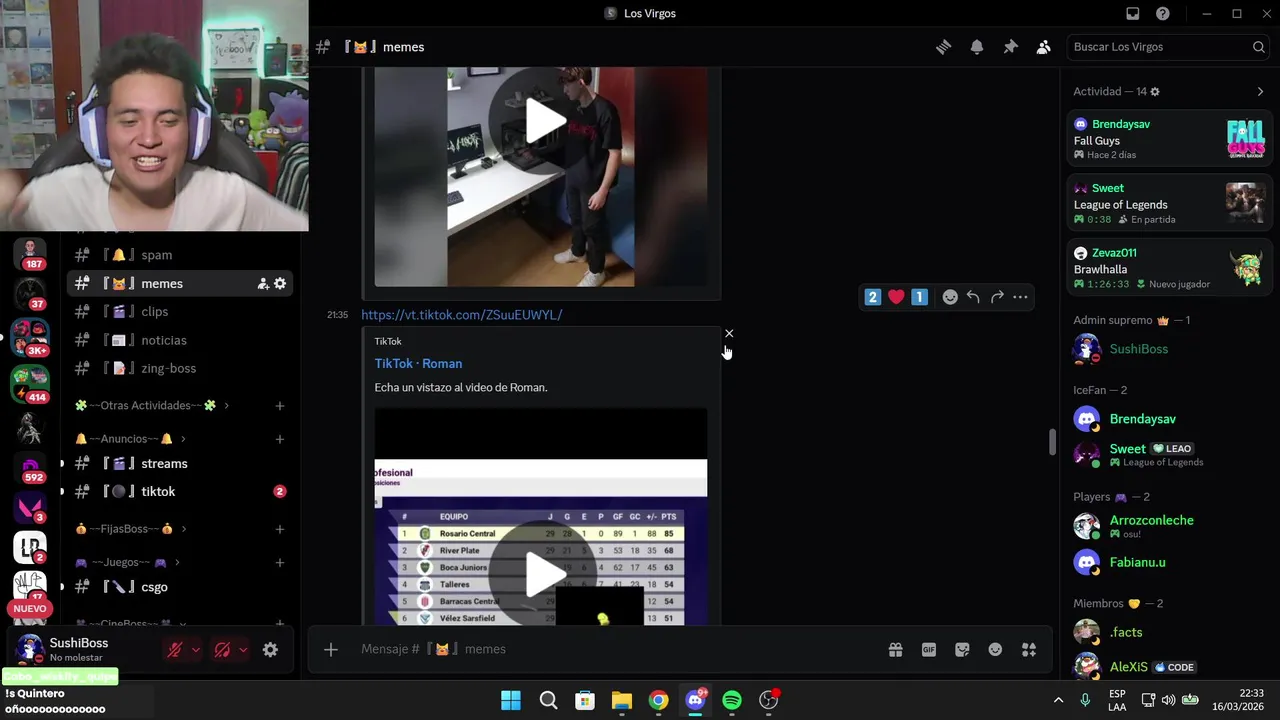Image resolution: width=1280 pixels, height=720 pixels.
Task: Open headphone output options arrow
Action: pyautogui.click(x=243, y=650)
